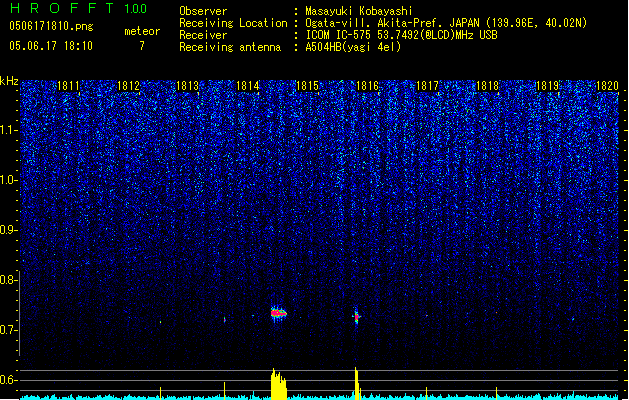Image resolution: width=629 pixels, height=400 pixels.
Task: Click the 1818 time marker
Action: pyautogui.click(x=487, y=86)
